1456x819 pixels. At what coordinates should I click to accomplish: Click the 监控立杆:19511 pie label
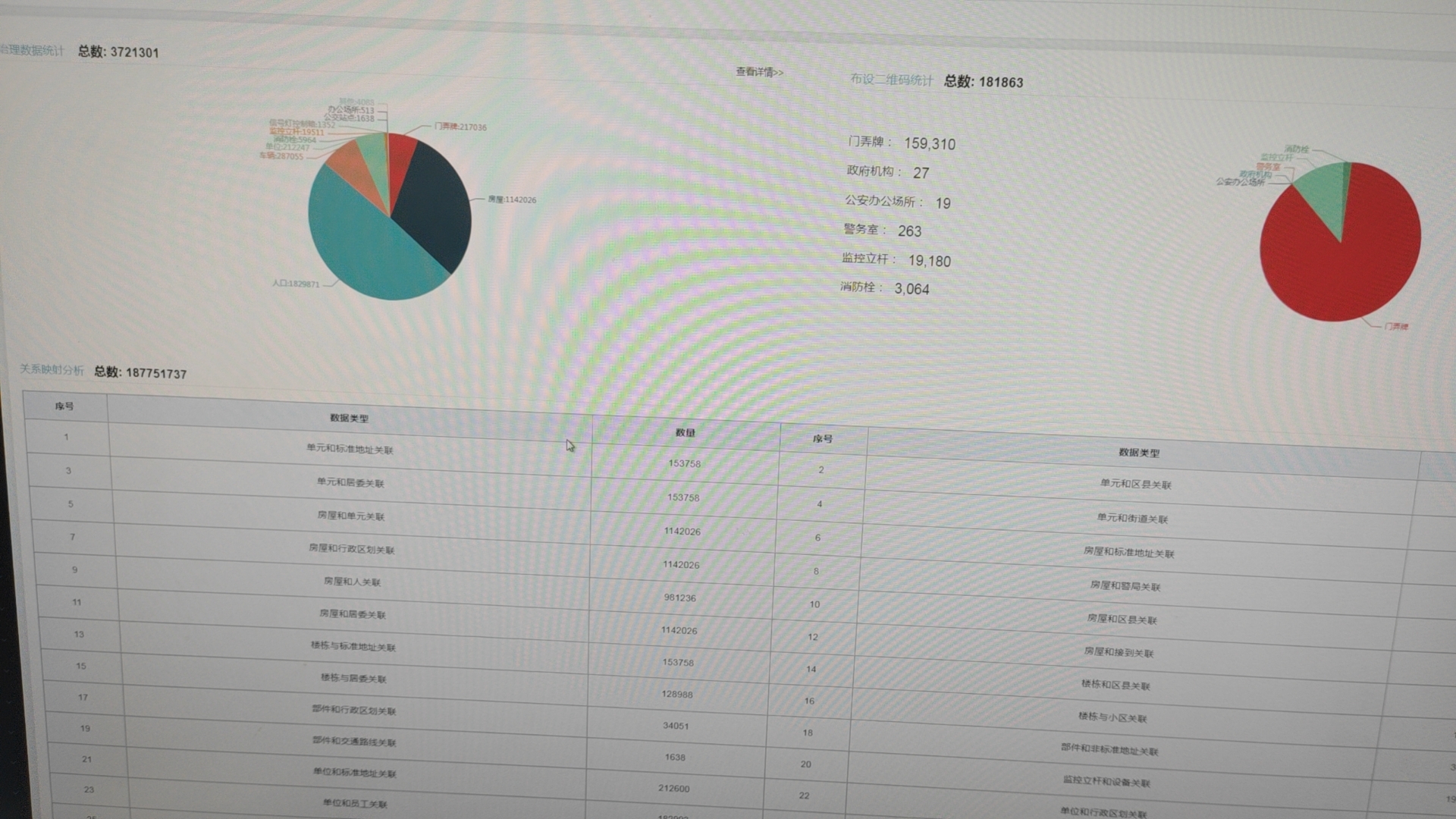click(x=297, y=132)
